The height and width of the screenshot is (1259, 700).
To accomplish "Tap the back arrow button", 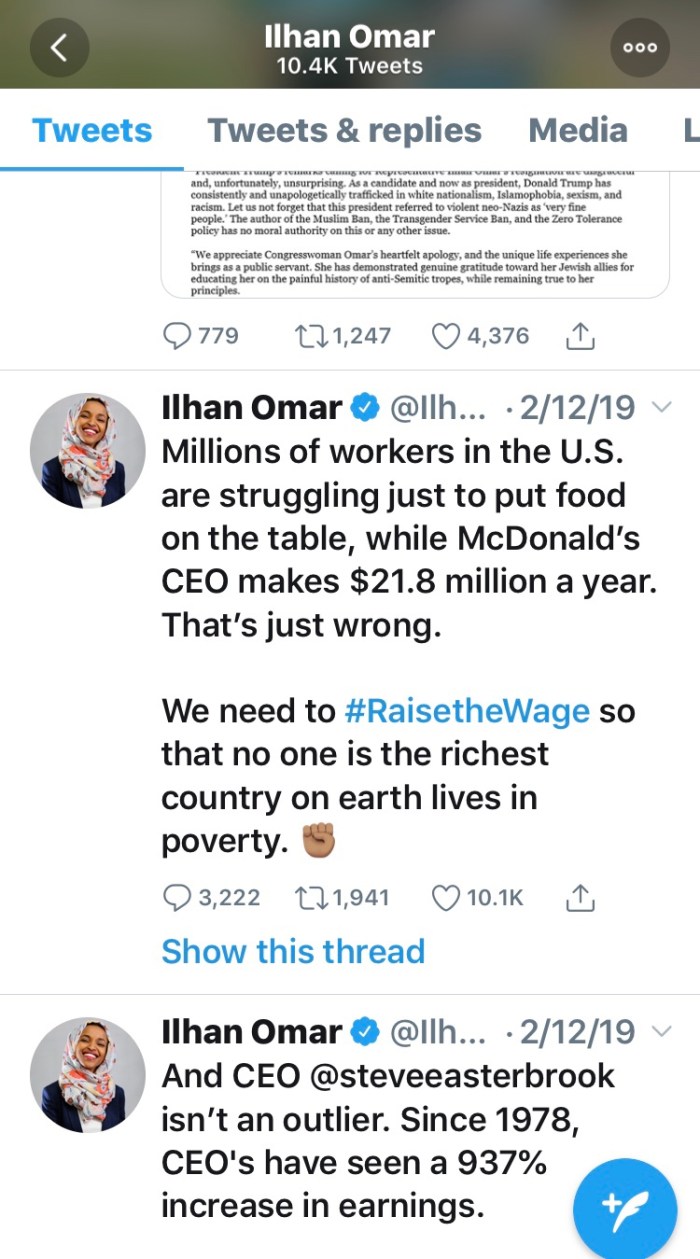I will click(59, 49).
